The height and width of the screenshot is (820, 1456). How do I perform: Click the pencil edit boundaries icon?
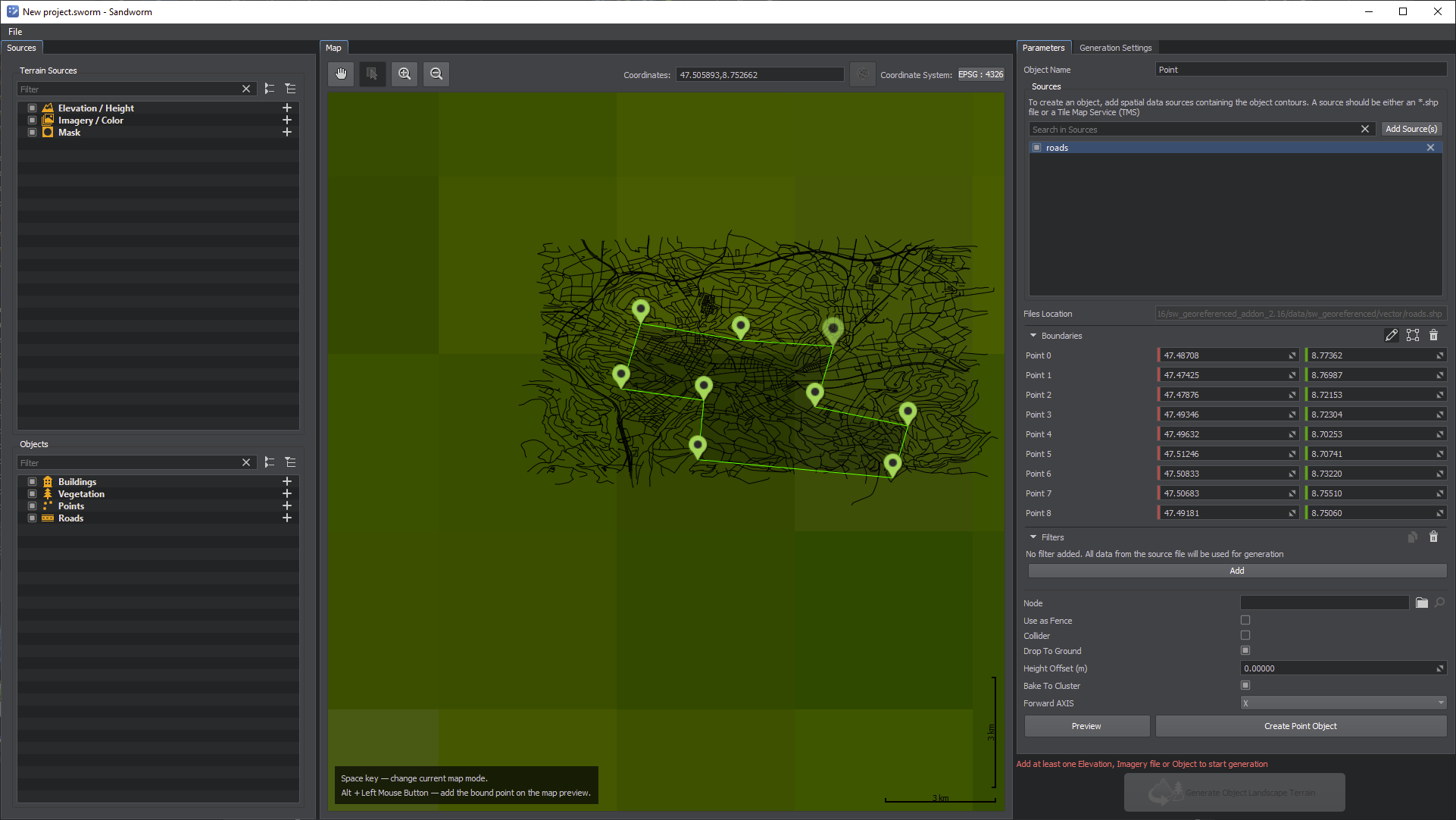(1391, 335)
